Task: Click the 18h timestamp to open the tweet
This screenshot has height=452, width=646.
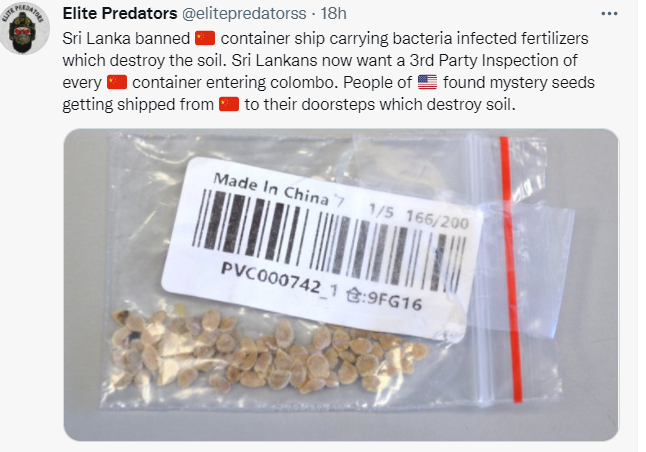Action: click(x=334, y=14)
